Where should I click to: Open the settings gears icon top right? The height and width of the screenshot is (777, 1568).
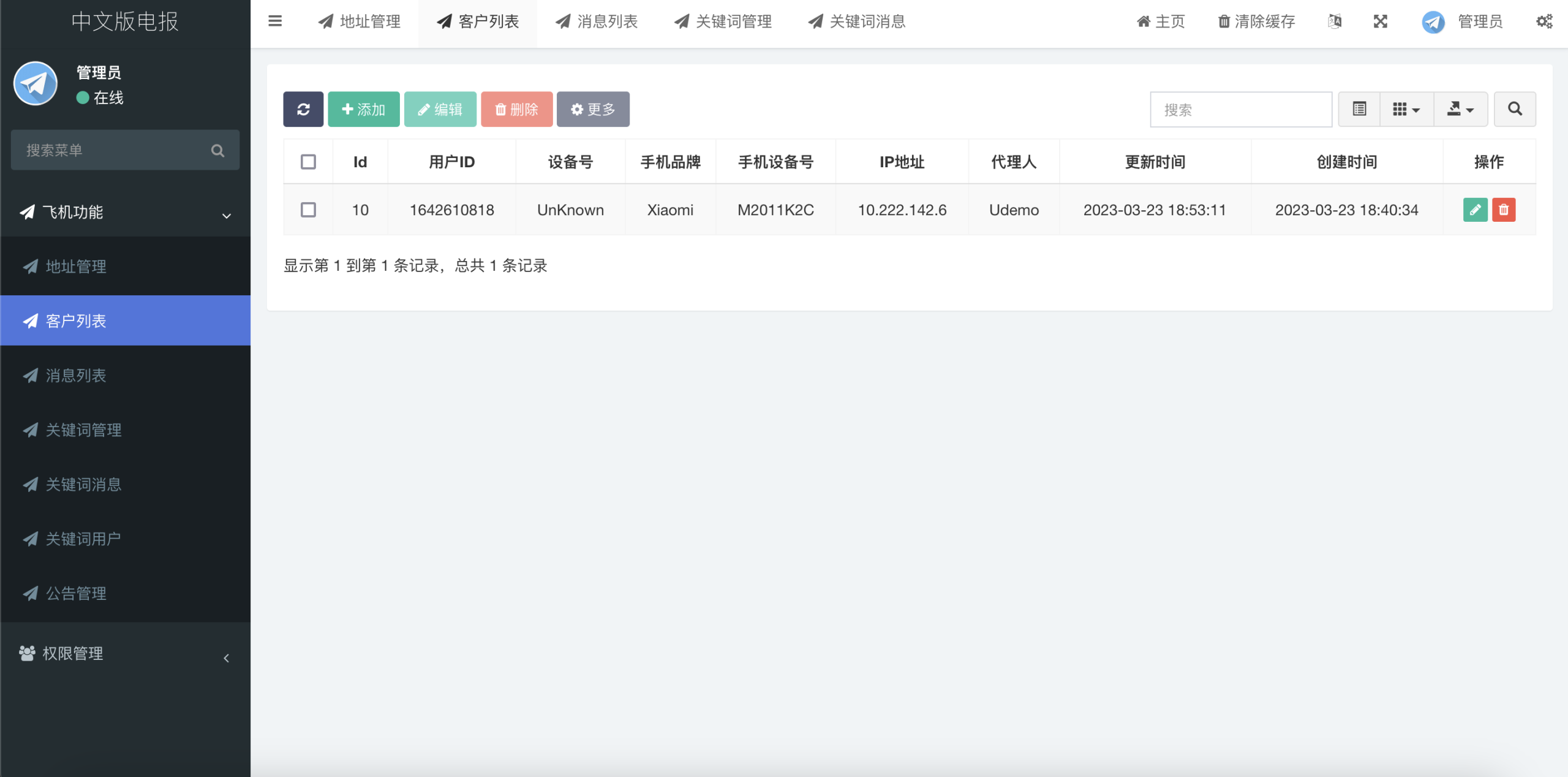click(x=1544, y=21)
